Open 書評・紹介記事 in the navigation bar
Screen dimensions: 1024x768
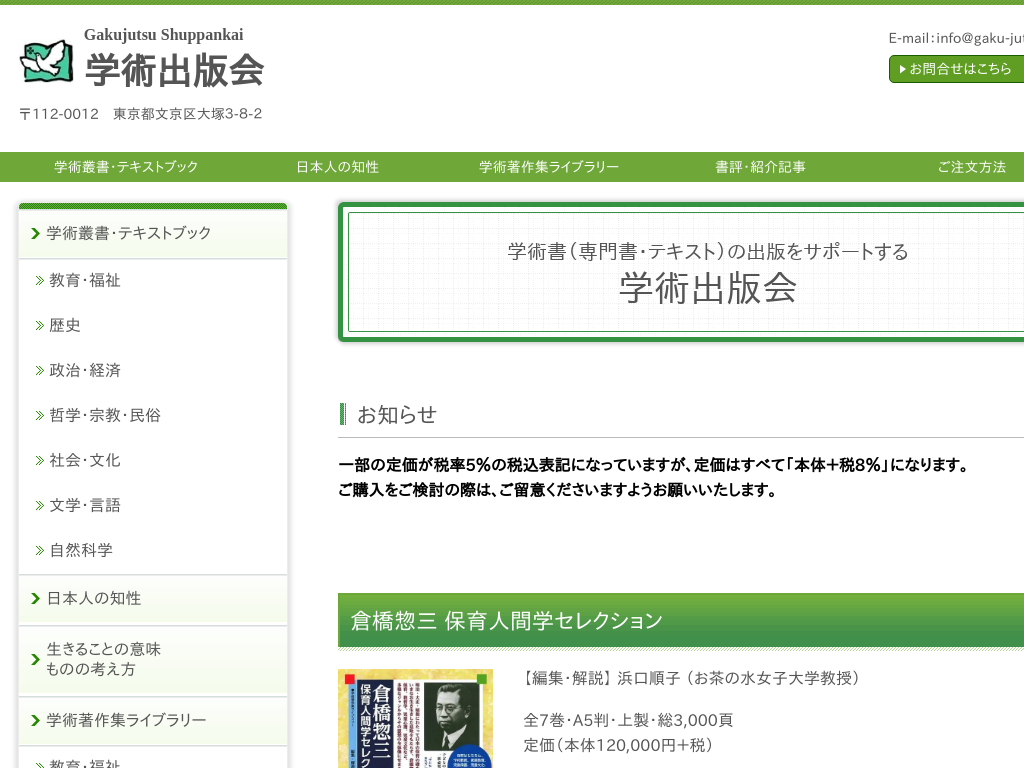[x=760, y=167]
